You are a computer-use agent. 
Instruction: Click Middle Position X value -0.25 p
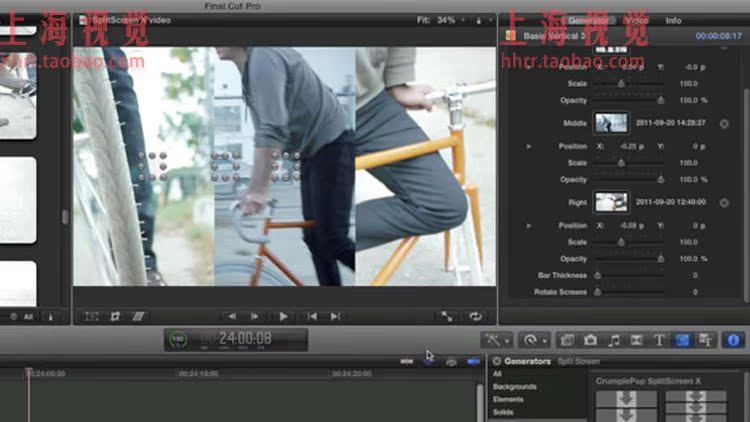(631, 146)
